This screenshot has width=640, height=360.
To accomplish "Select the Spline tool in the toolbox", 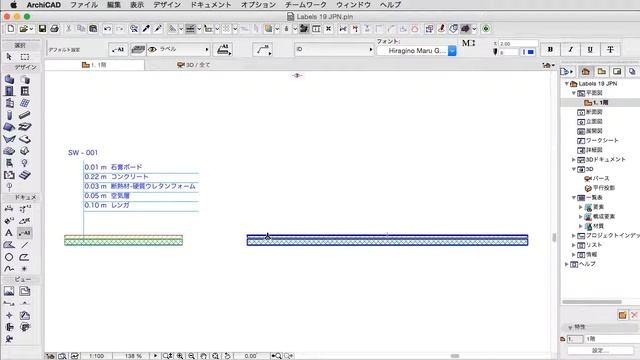I will pos(9,269).
